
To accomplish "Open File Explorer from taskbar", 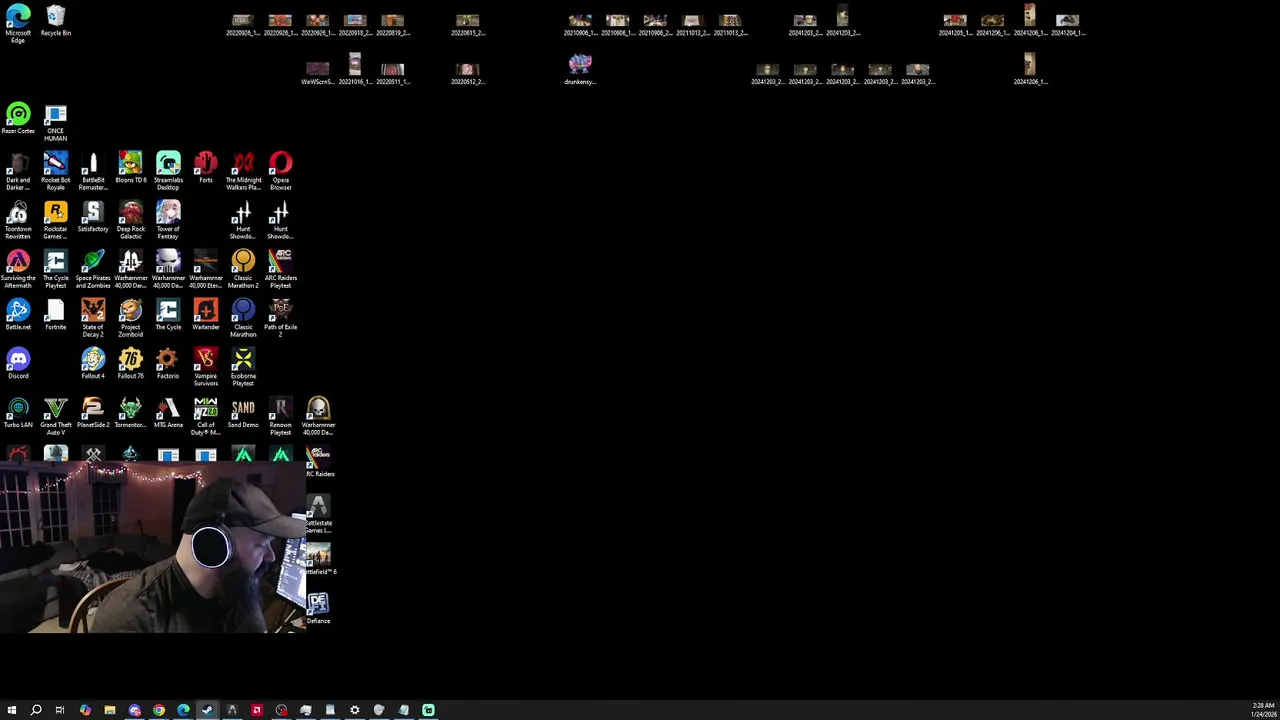I will click(x=110, y=710).
